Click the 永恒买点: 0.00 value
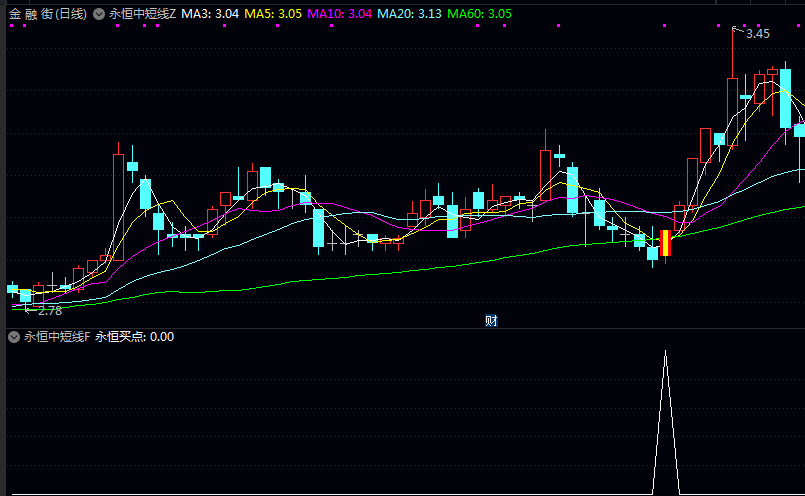805x496 pixels. (x=135, y=337)
